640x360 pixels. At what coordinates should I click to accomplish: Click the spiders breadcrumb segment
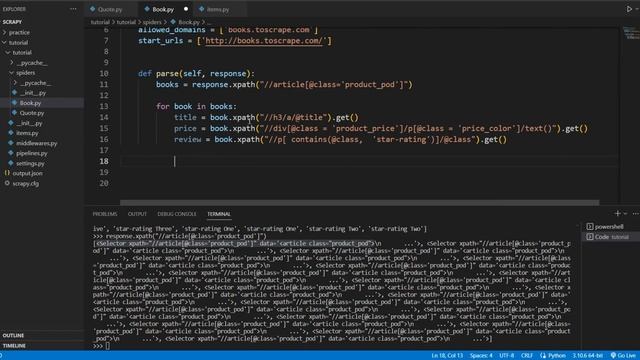(x=152, y=22)
